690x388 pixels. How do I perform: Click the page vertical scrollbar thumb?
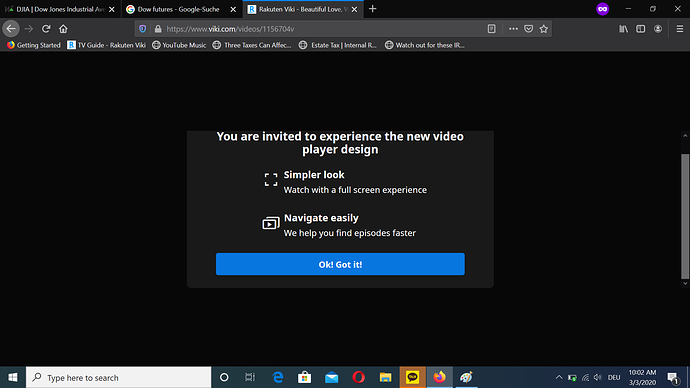point(685,216)
